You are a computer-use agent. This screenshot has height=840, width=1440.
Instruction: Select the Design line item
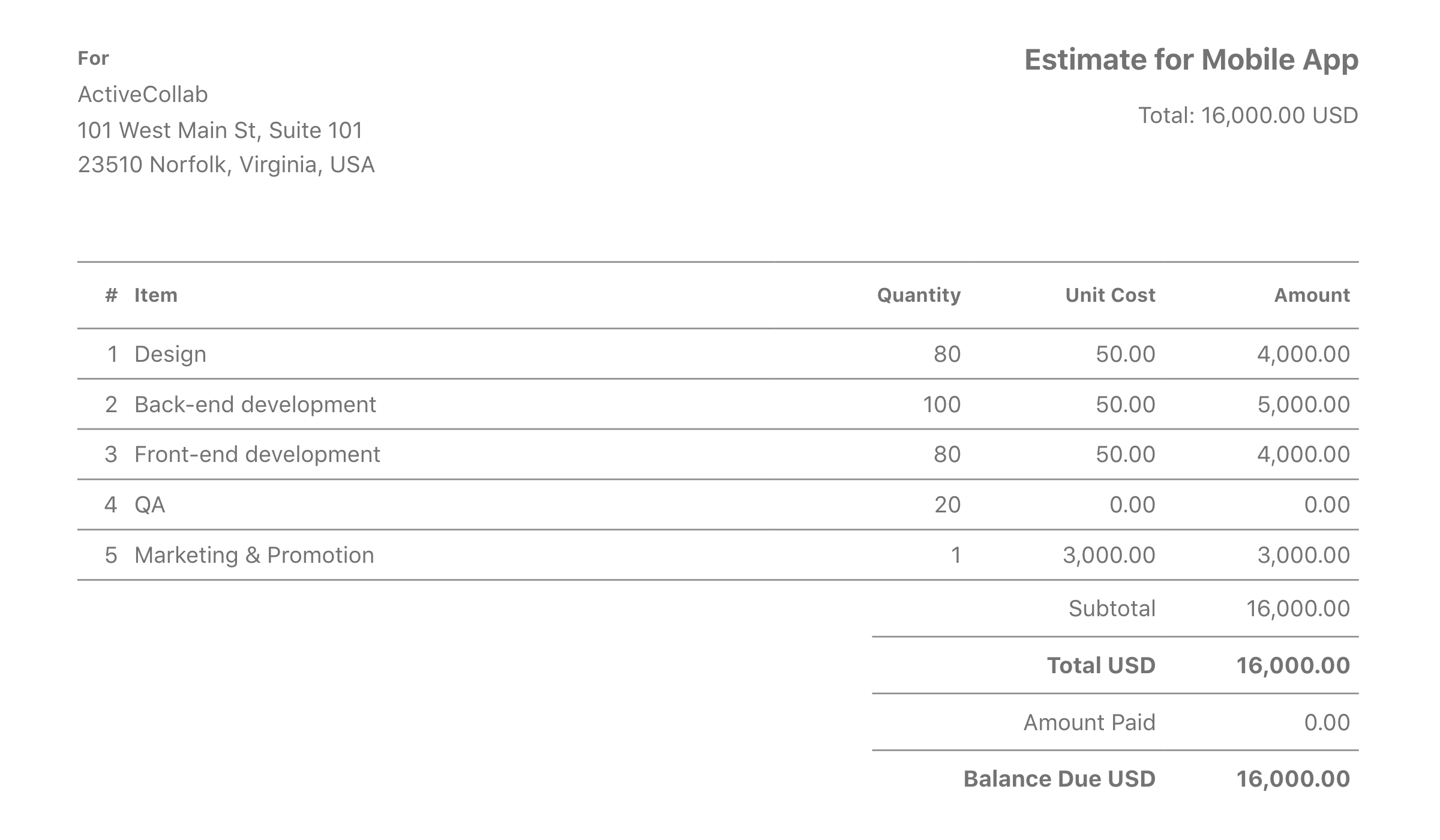tap(170, 354)
